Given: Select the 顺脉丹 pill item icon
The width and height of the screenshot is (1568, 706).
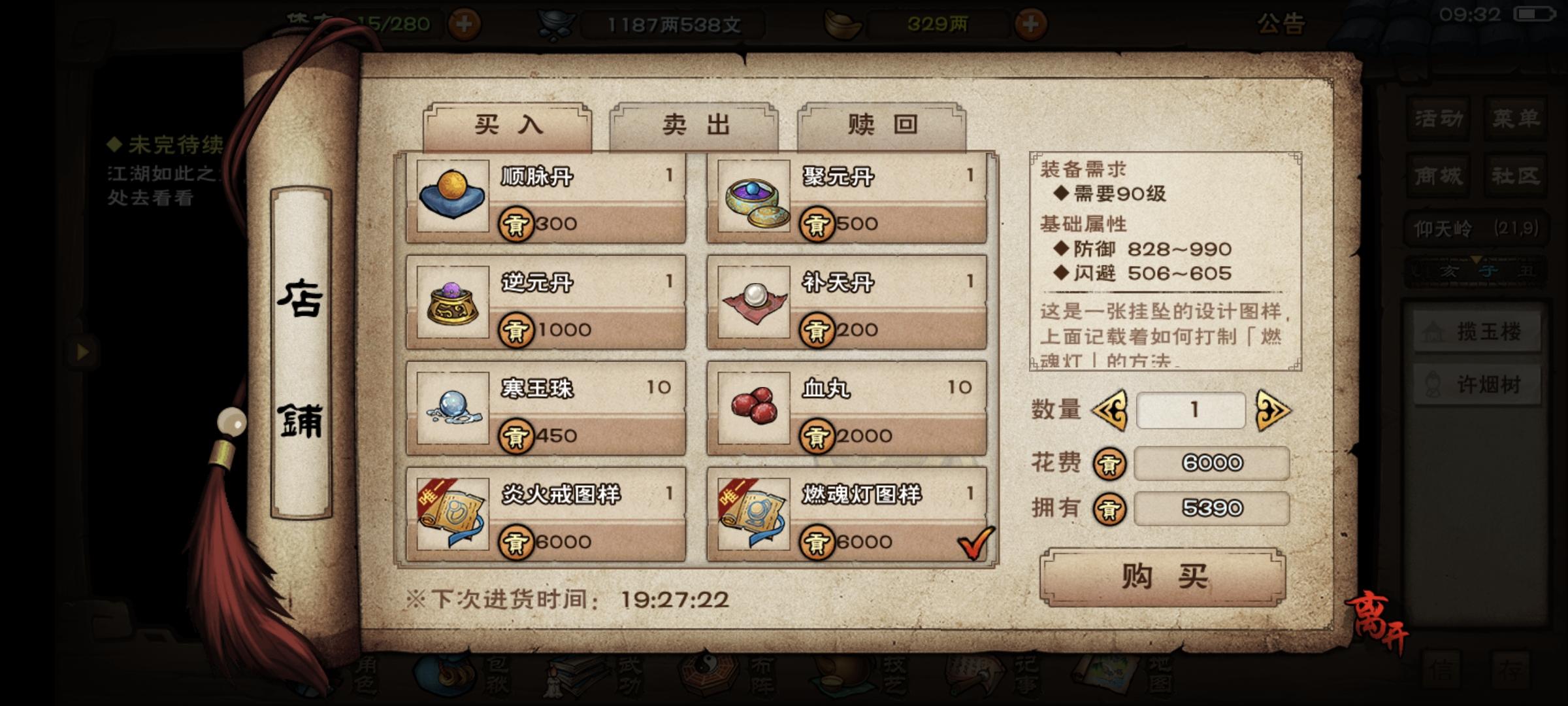Looking at the screenshot, I should pos(452,196).
